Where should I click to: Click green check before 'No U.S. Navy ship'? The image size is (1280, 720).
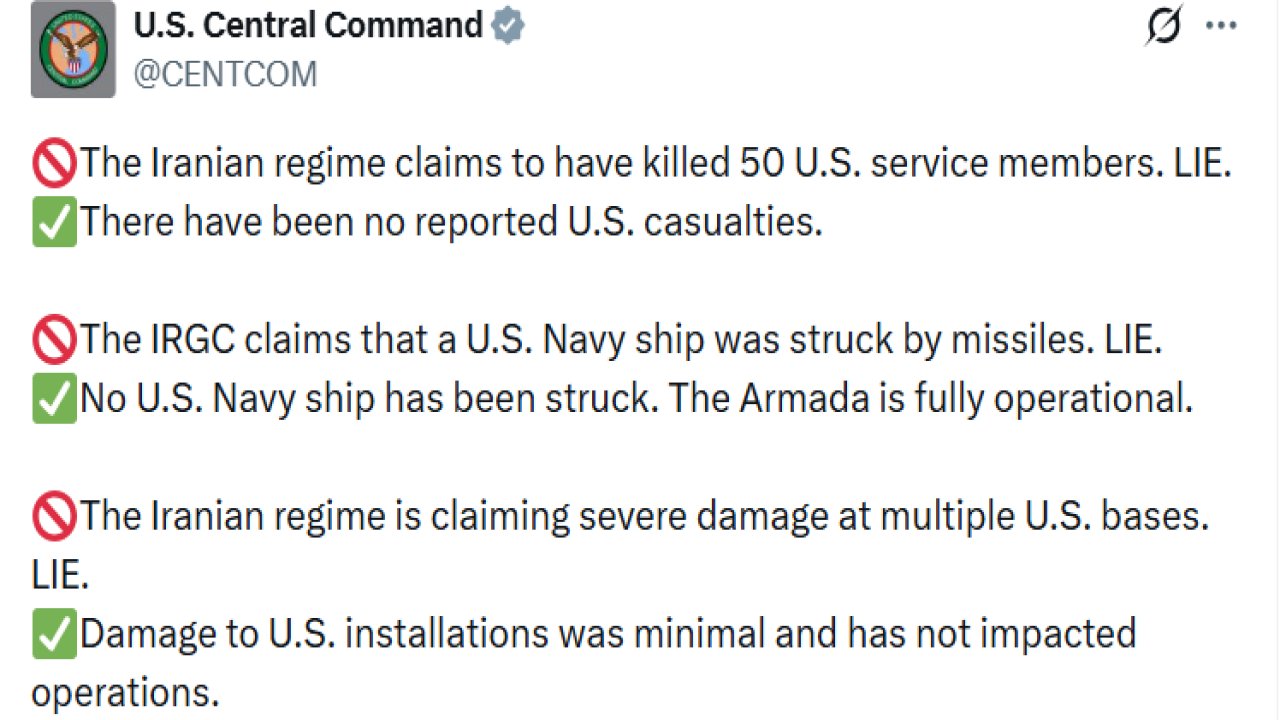(54, 400)
